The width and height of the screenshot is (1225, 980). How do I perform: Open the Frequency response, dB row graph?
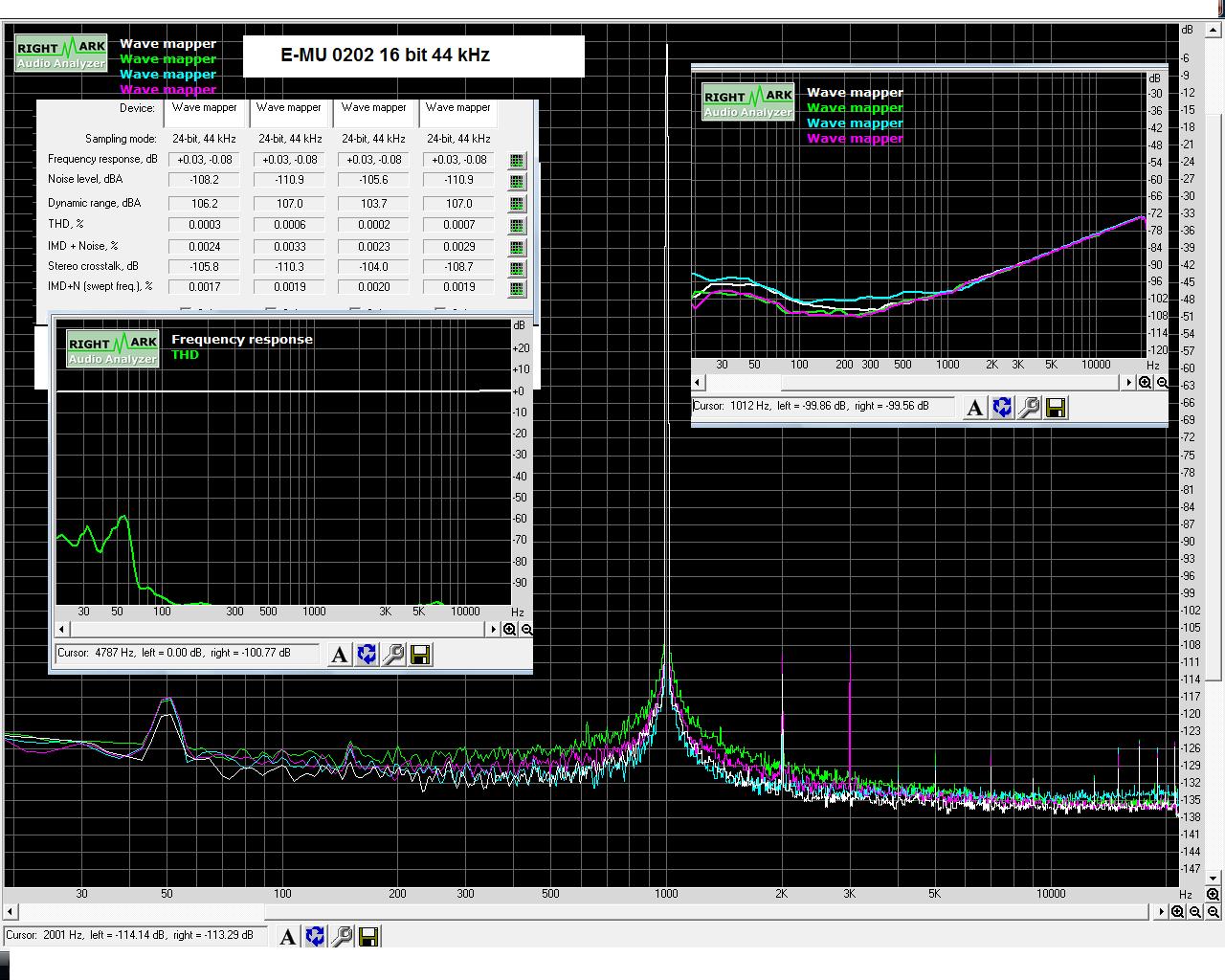[517, 161]
